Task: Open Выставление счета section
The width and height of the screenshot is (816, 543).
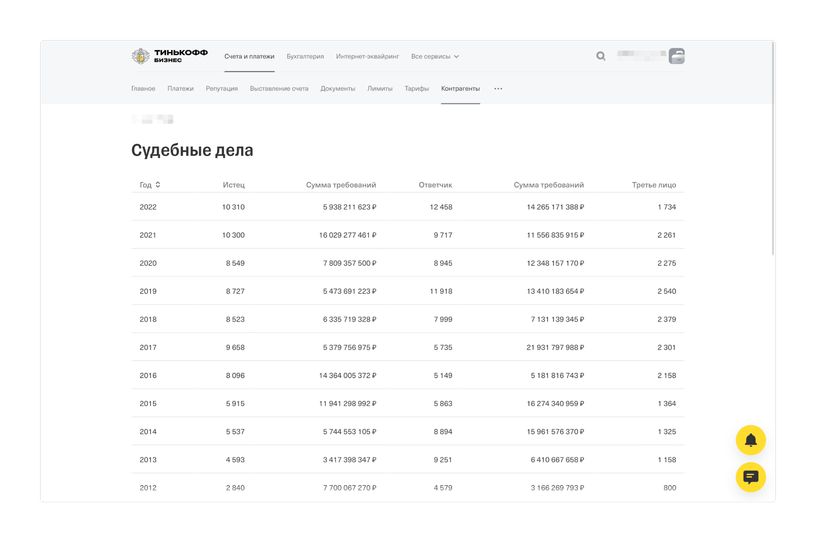Action: (279, 89)
